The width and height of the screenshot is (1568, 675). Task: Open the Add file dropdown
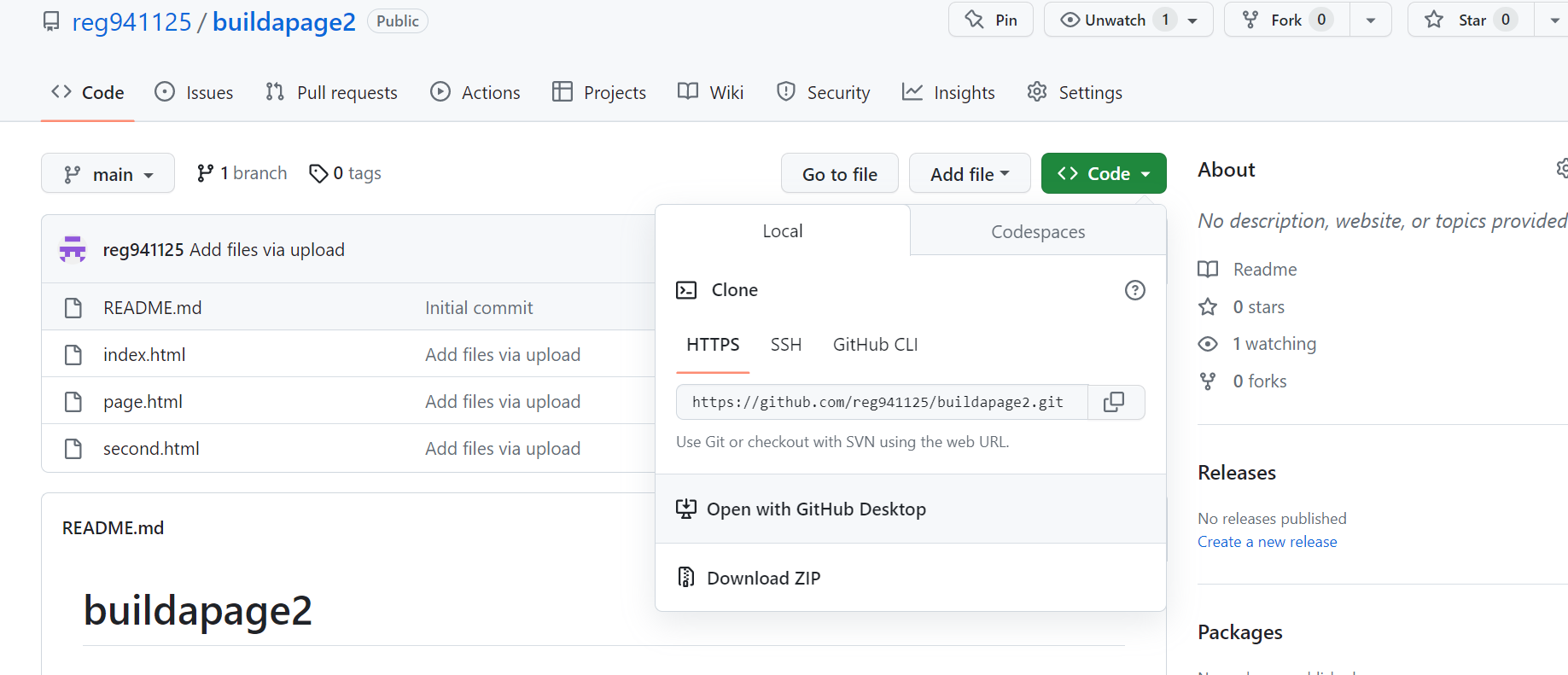click(x=970, y=173)
